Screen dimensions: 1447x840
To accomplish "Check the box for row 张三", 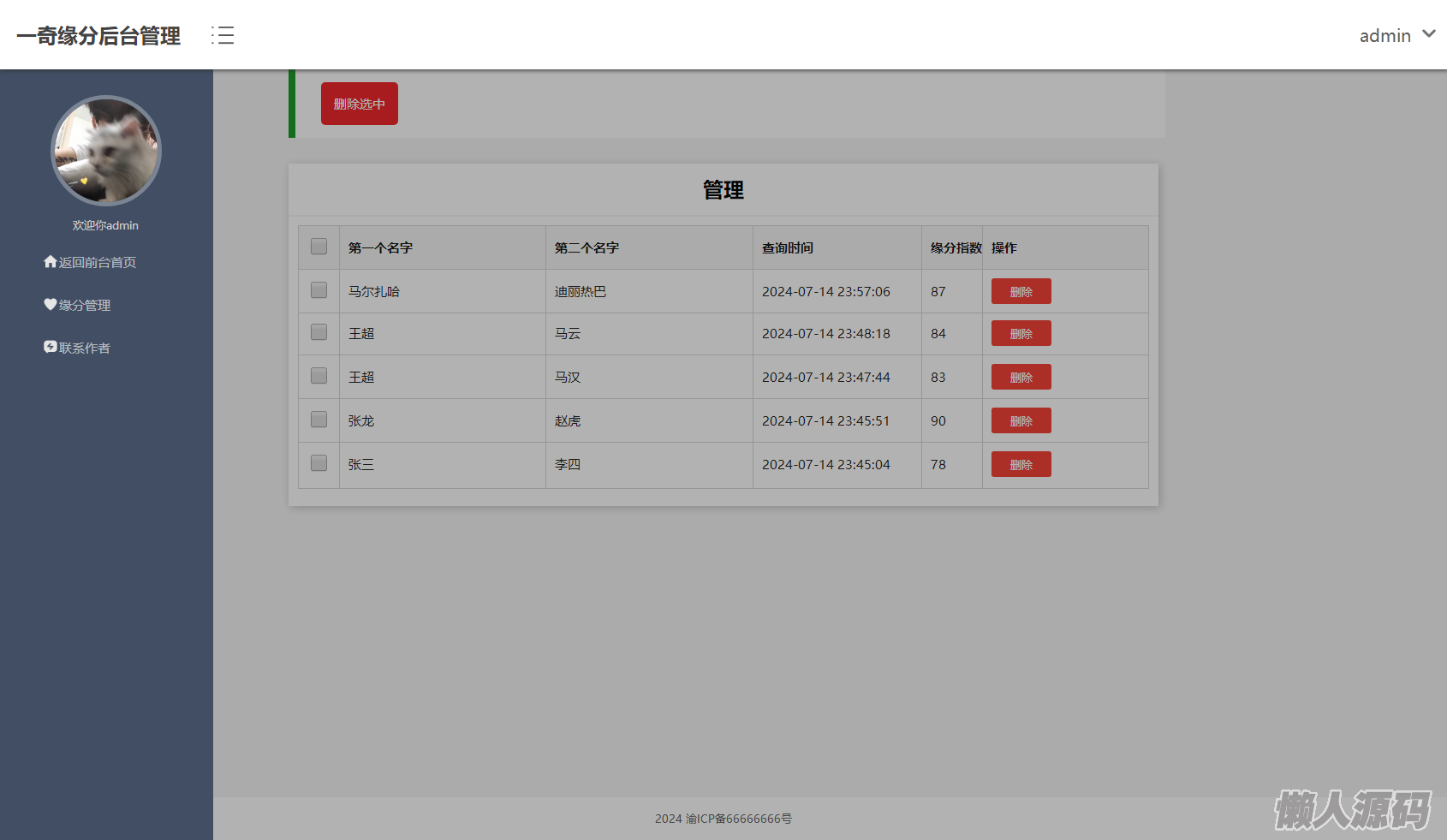I will (319, 463).
